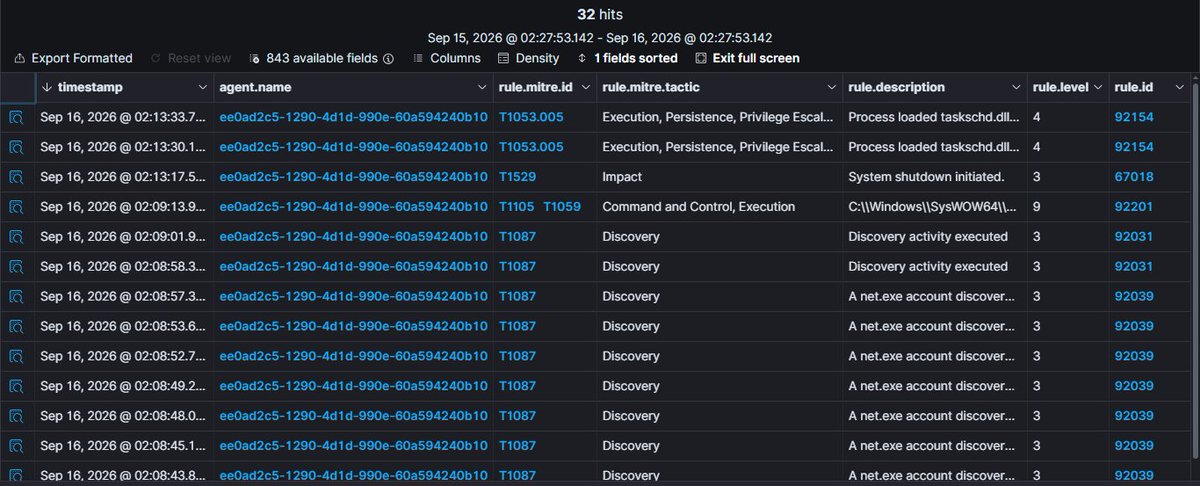Screen dimensions: 1200x486
Task: Inspect the 02:08:48.0 net.exe event
Action: pos(17,416)
